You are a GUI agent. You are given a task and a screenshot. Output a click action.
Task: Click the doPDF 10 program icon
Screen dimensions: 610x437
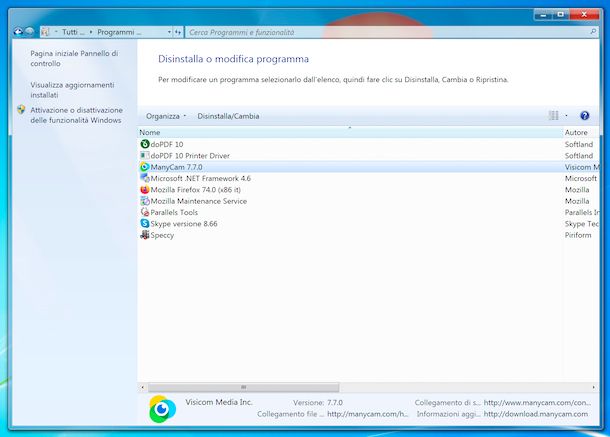145,144
